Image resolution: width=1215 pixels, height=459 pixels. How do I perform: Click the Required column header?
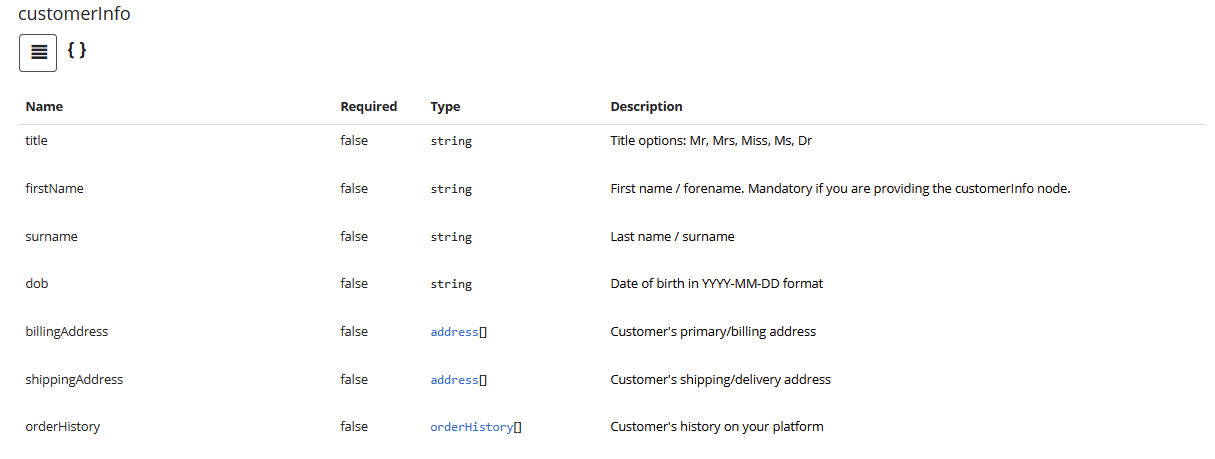pos(368,107)
